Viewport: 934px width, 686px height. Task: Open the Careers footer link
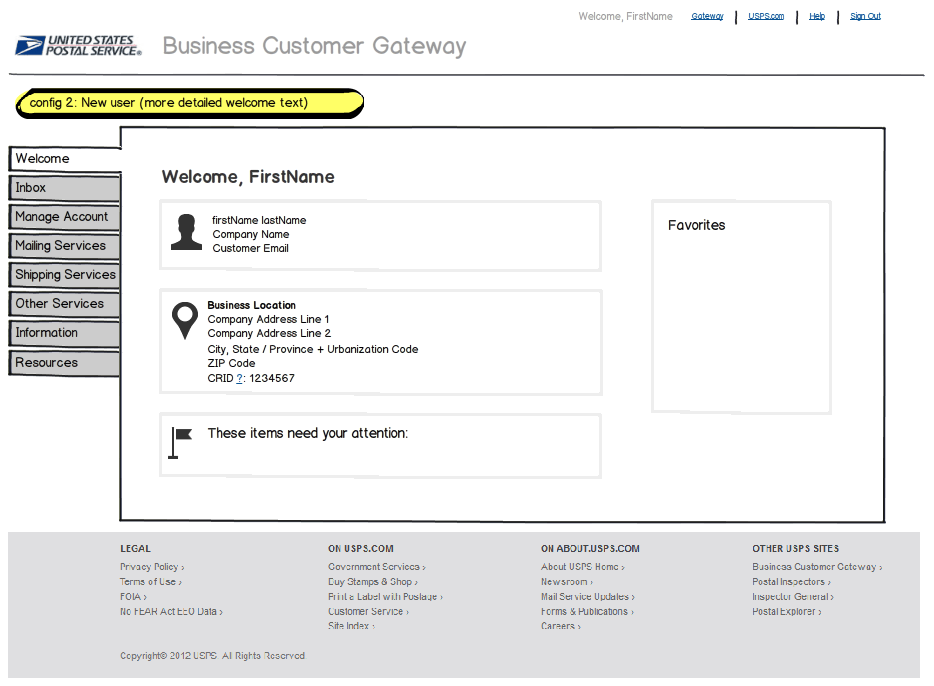pos(561,626)
